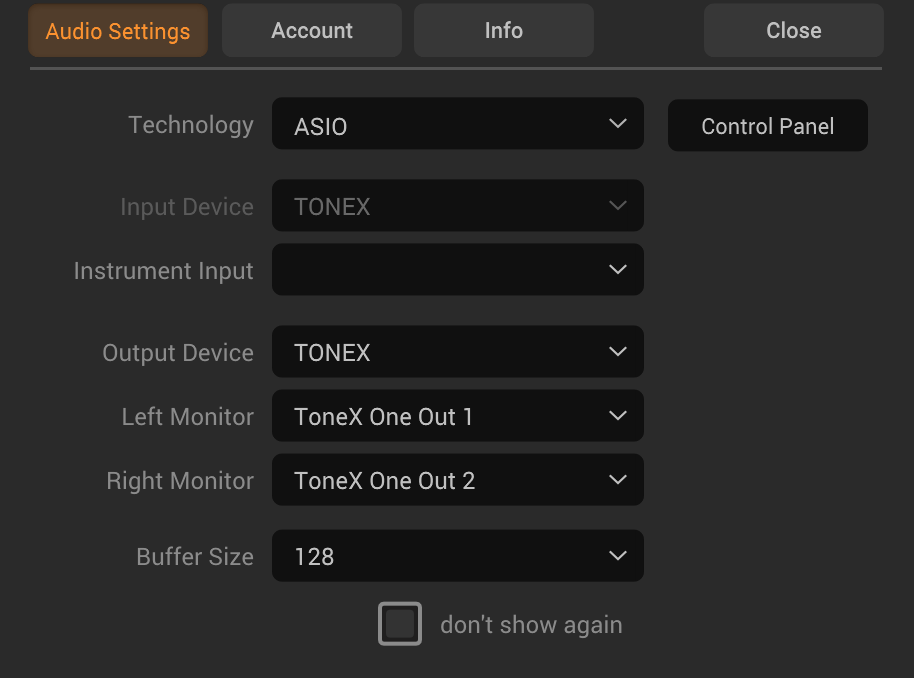Click the Buffer Size label

tap(195, 557)
